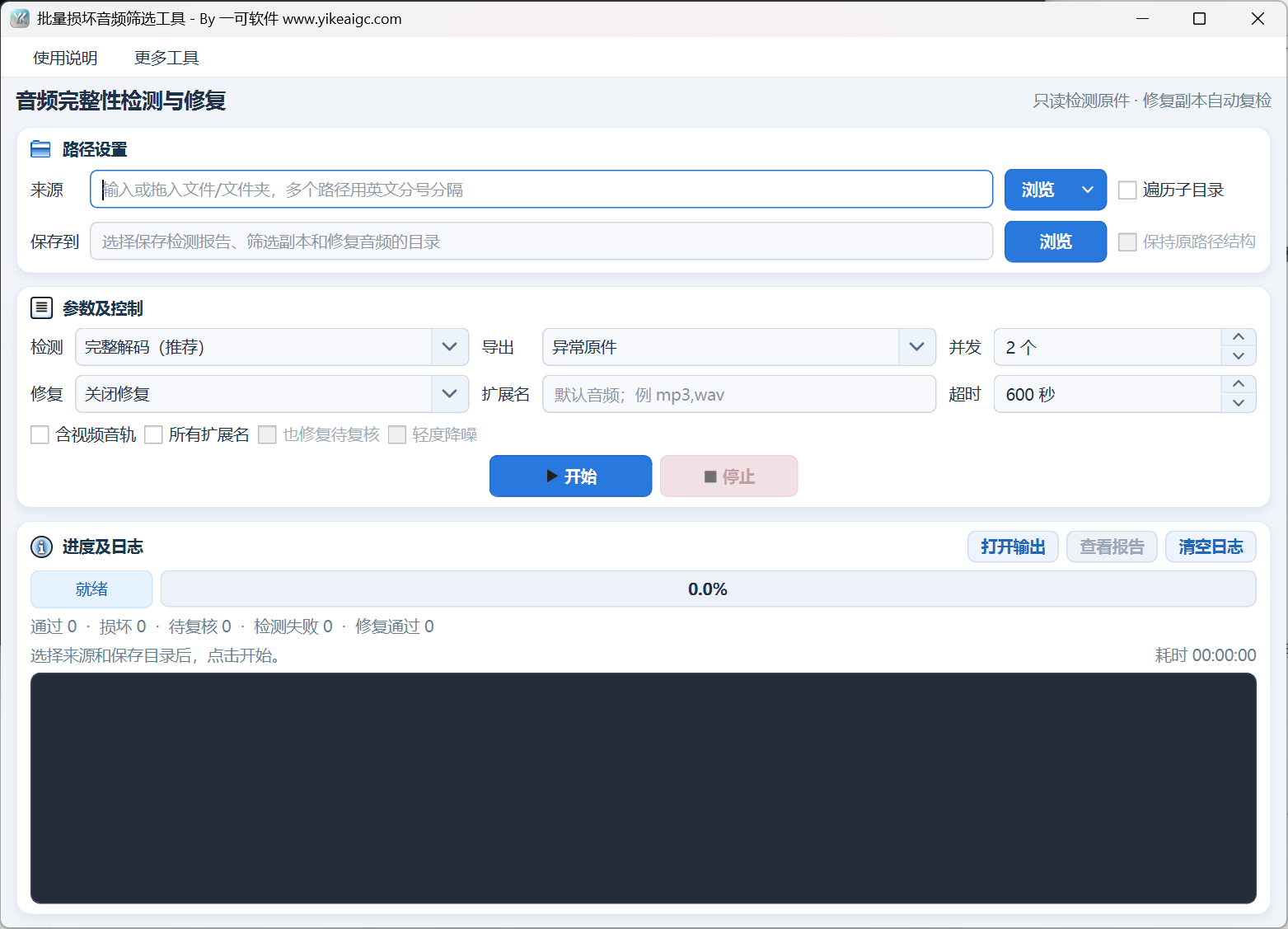Open the 导出 dropdown 异常原件
Screen dimensions: 1288x929
click(739, 347)
